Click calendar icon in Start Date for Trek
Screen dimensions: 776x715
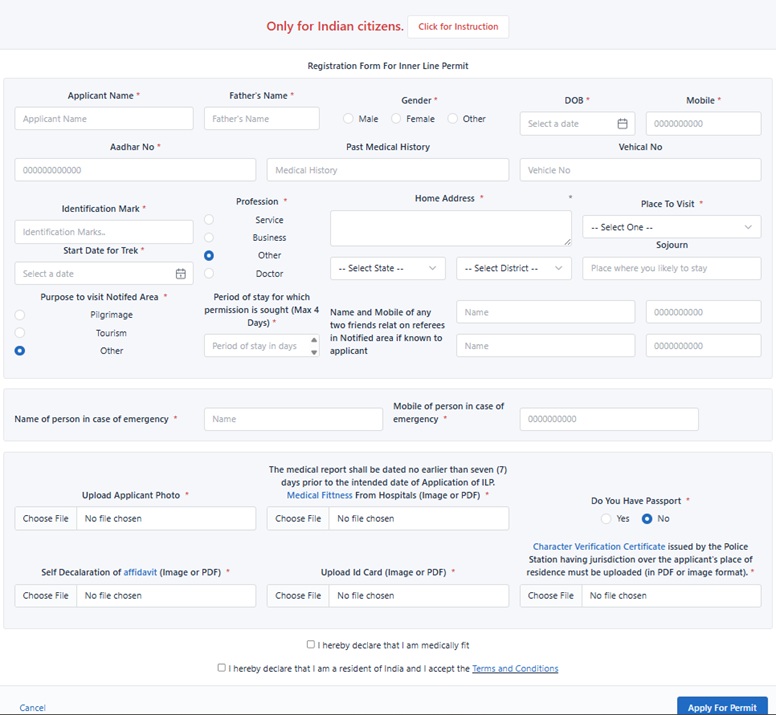pyautogui.click(x=180, y=274)
